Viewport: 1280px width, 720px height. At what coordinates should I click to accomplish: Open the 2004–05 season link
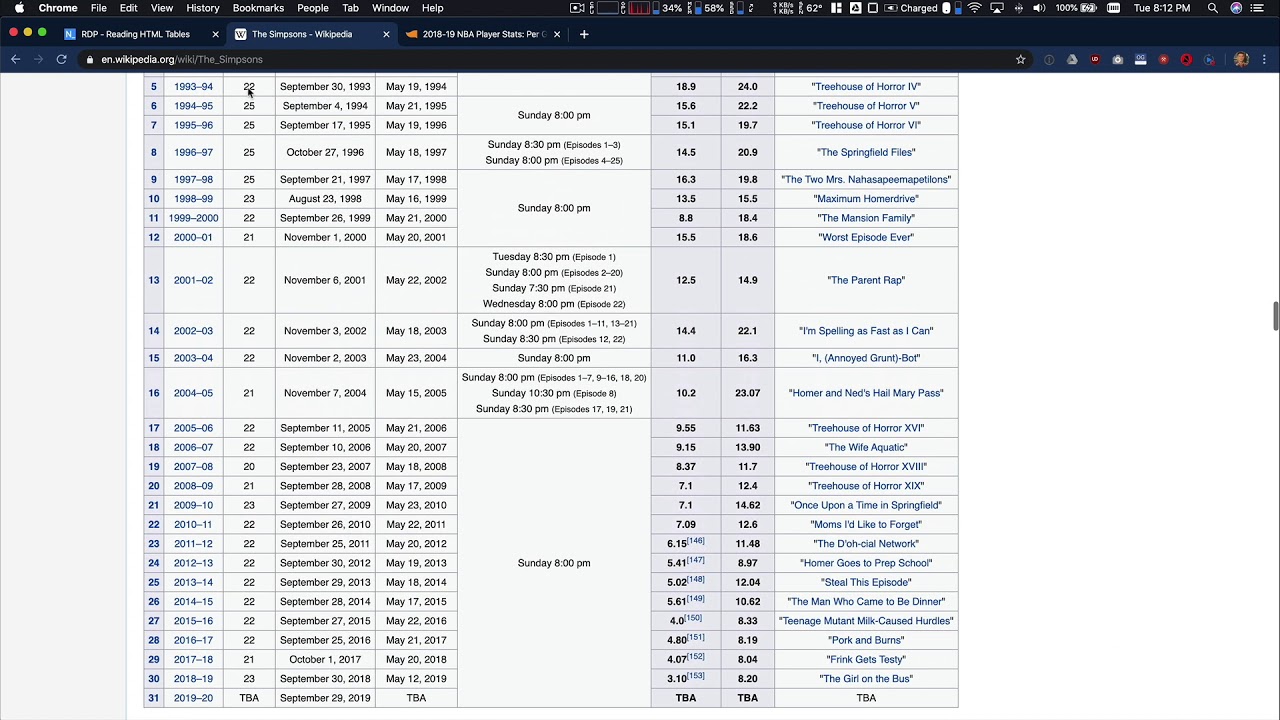(193, 393)
